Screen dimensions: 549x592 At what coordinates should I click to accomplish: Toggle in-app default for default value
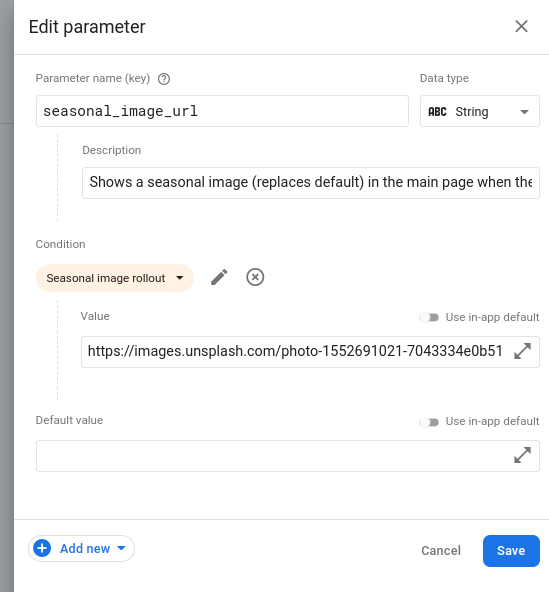429,422
